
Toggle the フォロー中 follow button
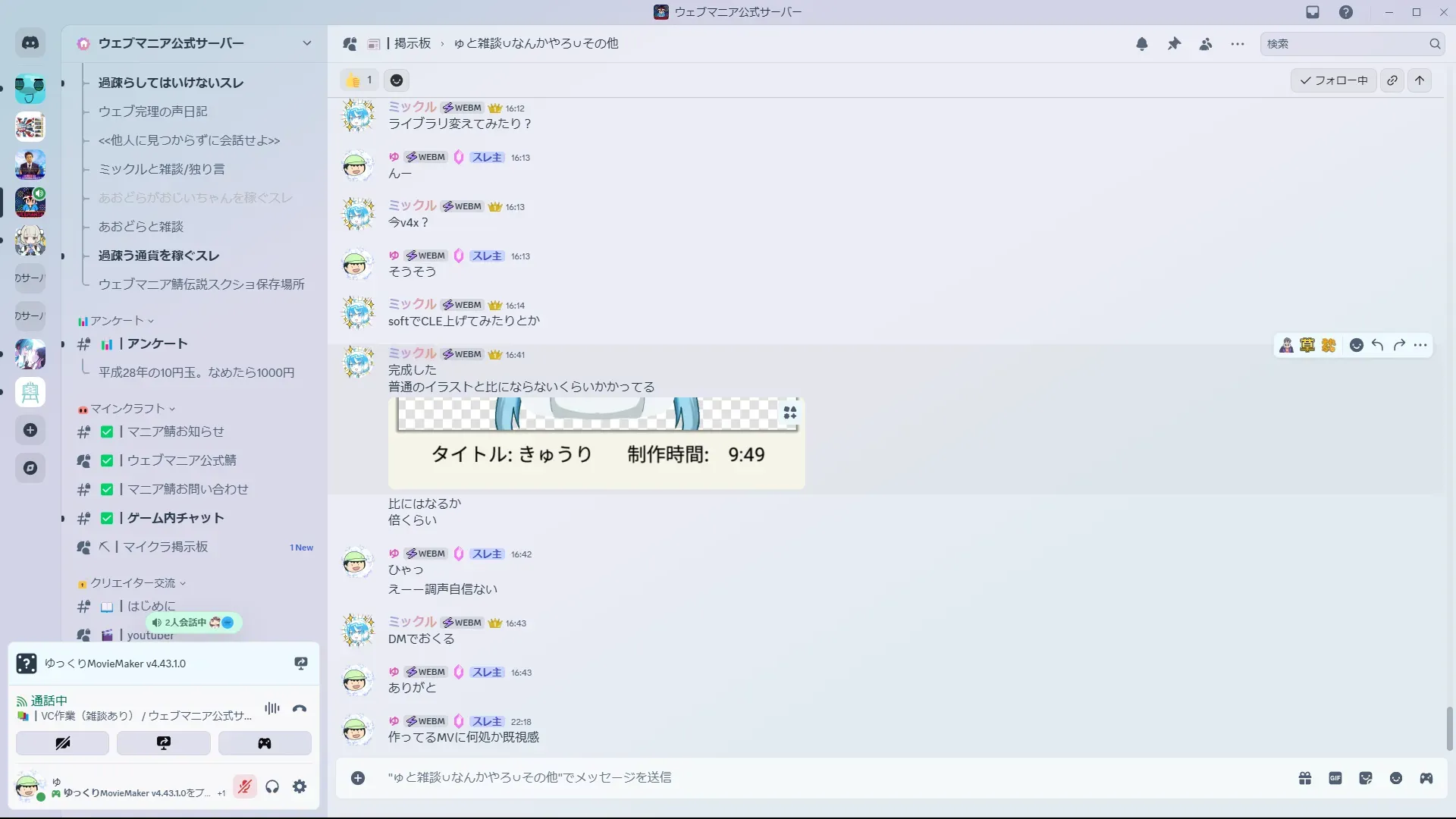(x=1334, y=80)
